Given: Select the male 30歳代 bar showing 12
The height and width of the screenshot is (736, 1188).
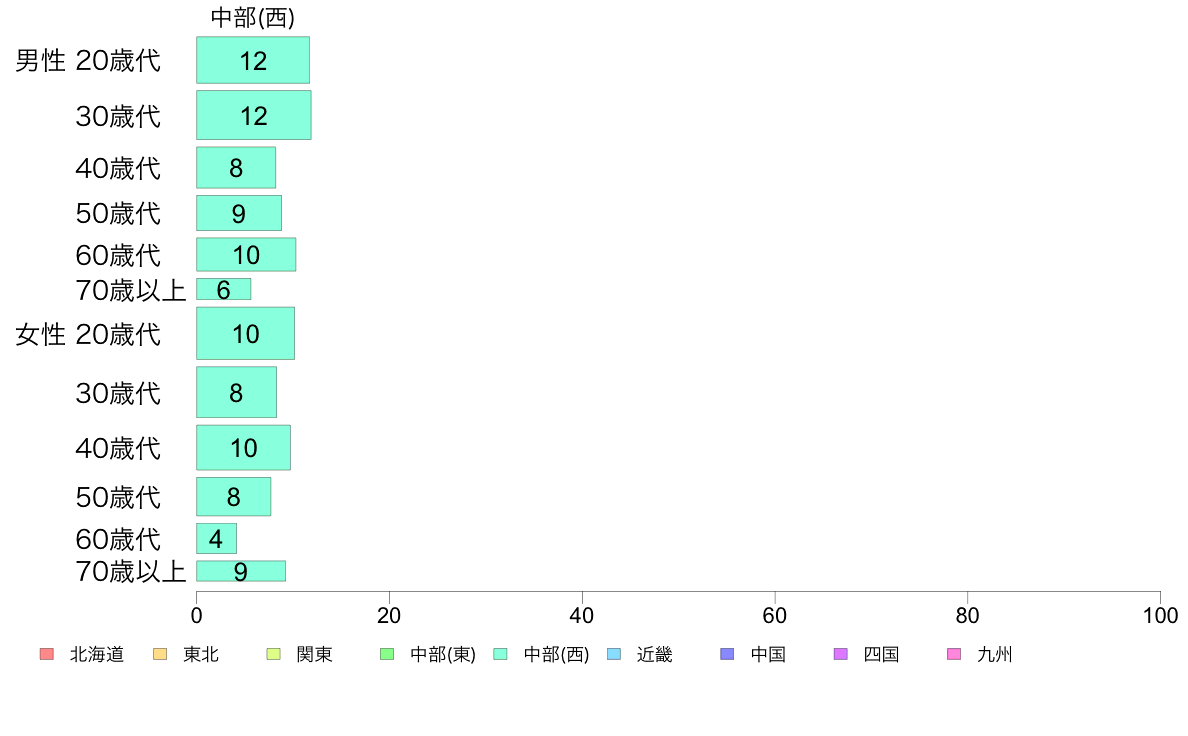Looking at the screenshot, I should tap(254, 115).
